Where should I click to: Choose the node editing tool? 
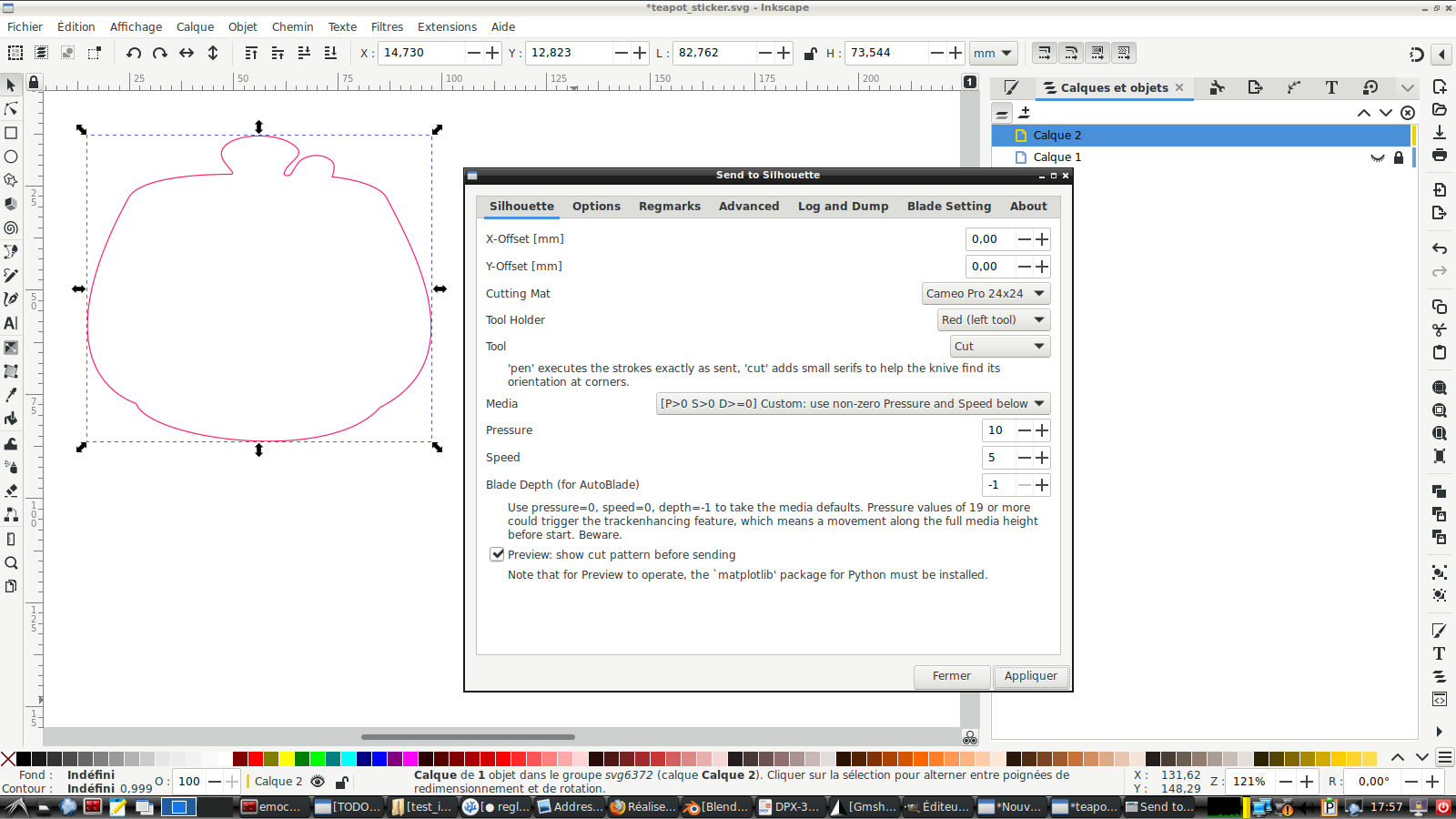[x=11, y=109]
